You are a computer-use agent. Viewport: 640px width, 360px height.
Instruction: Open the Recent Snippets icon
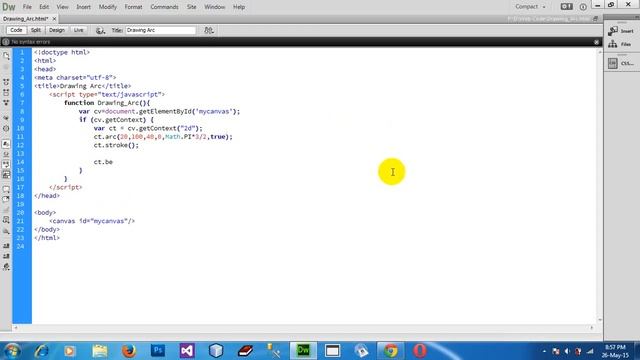(6, 220)
